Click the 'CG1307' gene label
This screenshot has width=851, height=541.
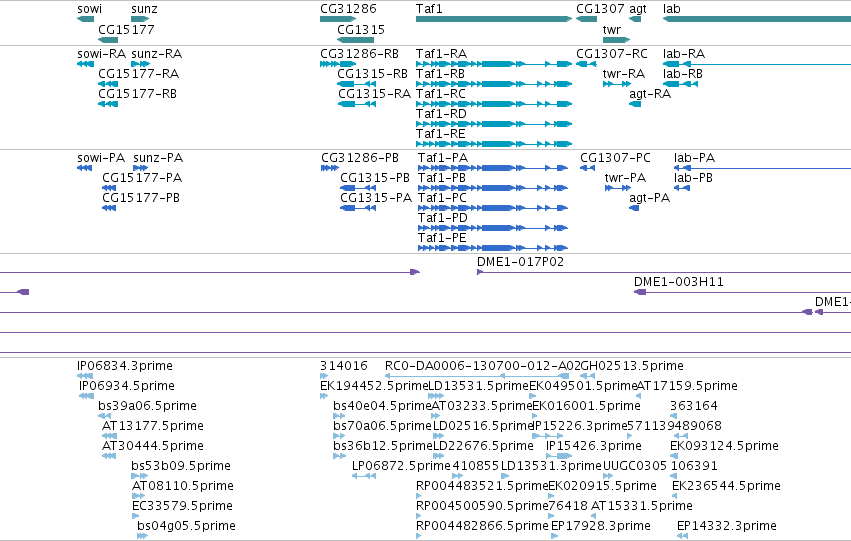(600, 9)
